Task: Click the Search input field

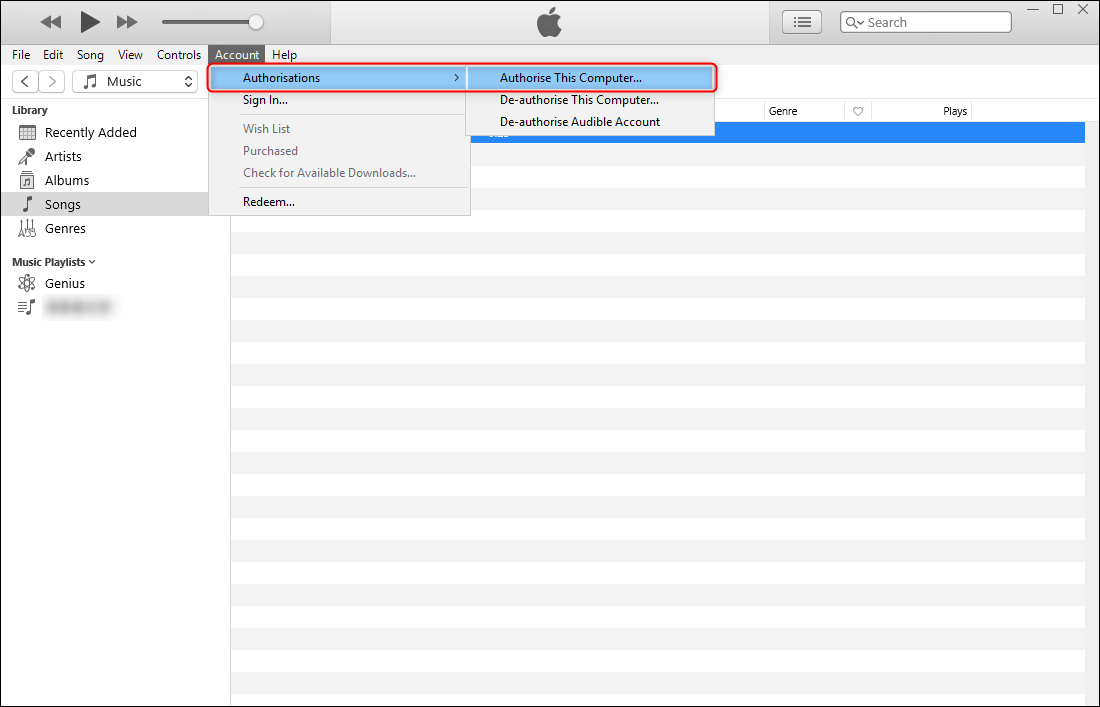Action: (x=925, y=22)
